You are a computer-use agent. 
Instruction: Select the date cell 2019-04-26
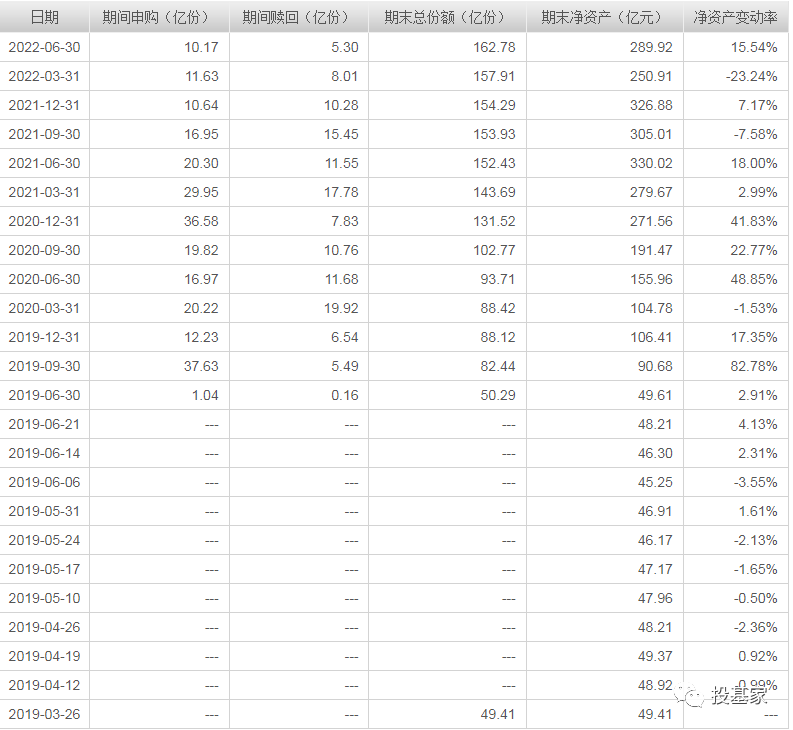click(x=45, y=627)
